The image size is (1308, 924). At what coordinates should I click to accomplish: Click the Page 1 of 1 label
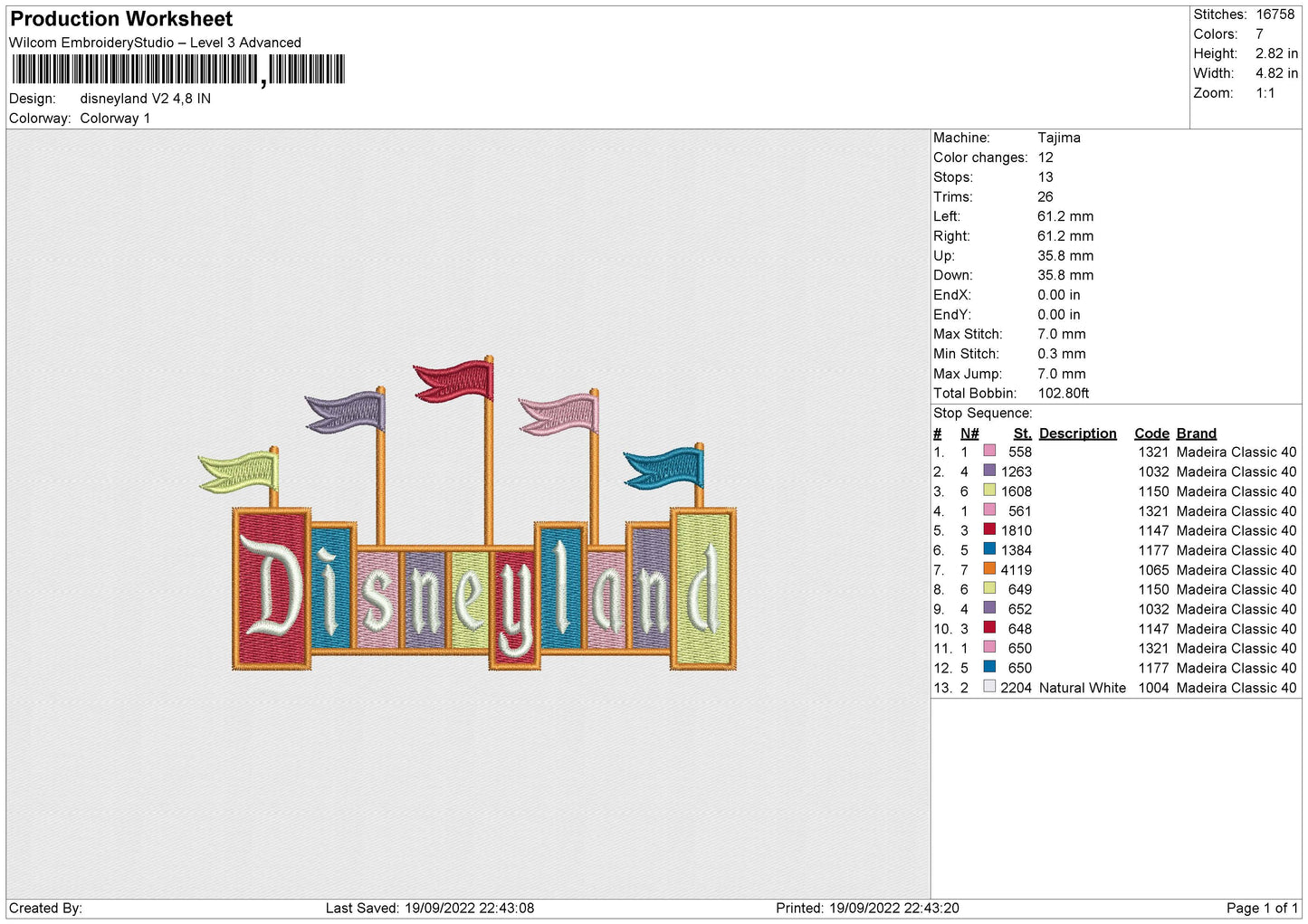click(1261, 908)
